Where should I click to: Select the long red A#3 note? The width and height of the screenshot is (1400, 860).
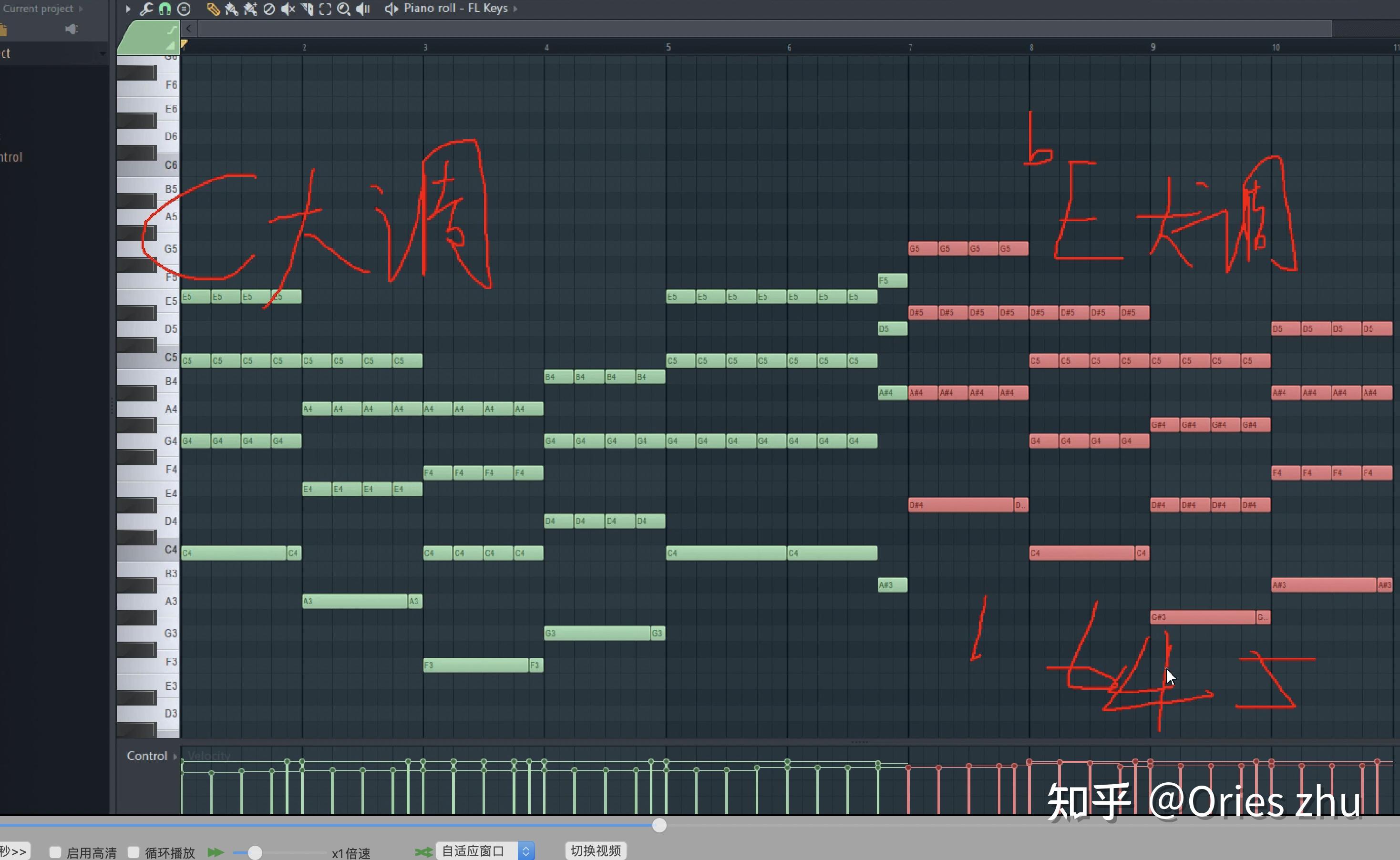click(1324, 585)
